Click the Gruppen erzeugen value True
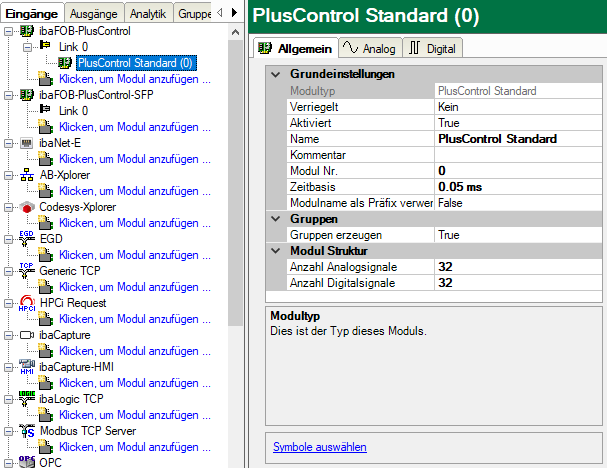Viewport: 607px width, 468px height. click(x=518, y=235)
